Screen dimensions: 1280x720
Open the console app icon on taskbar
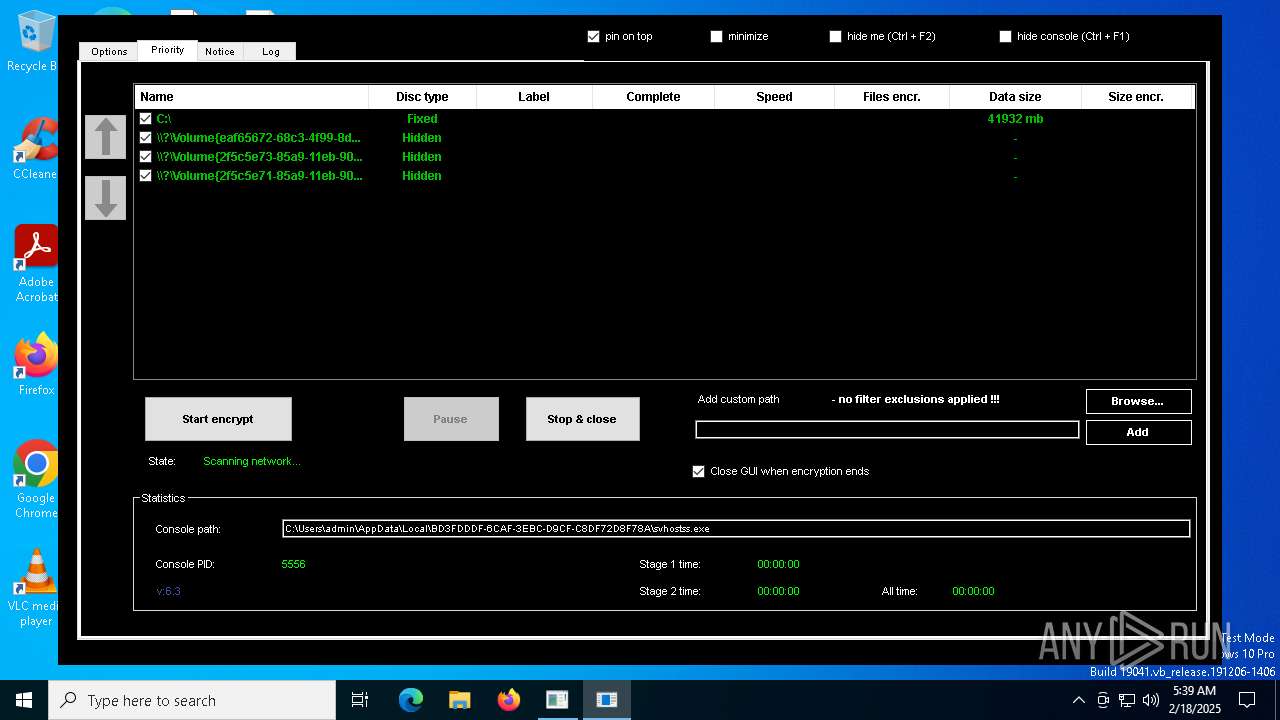coord(557,700)
